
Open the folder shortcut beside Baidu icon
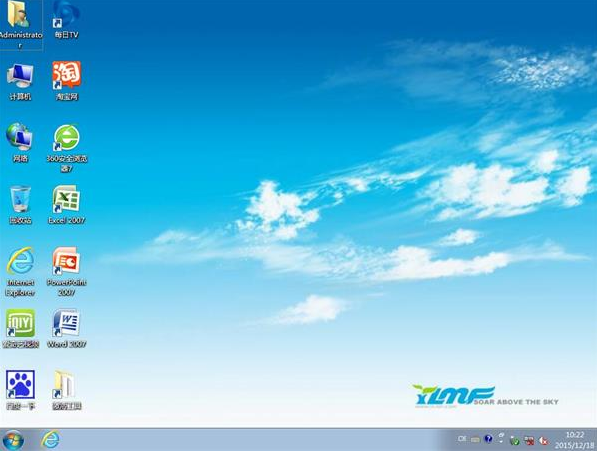click(67, 390)
